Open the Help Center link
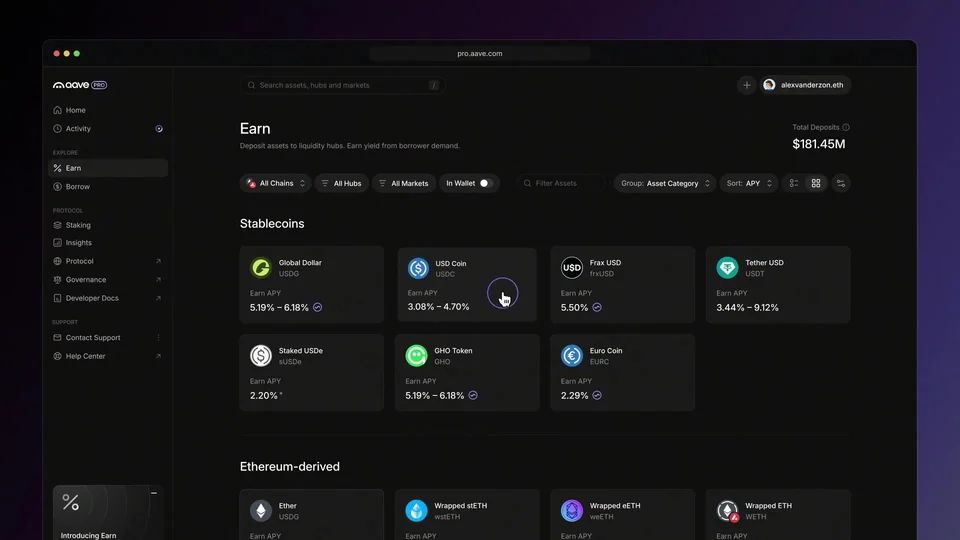 [108, 356]
